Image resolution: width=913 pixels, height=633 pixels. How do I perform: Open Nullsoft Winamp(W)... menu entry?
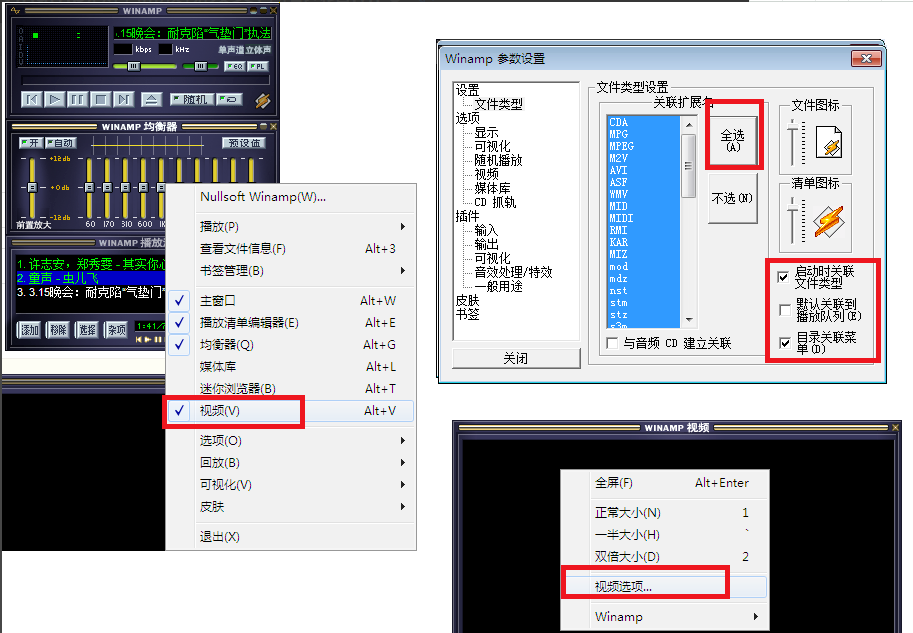point(291,197)
